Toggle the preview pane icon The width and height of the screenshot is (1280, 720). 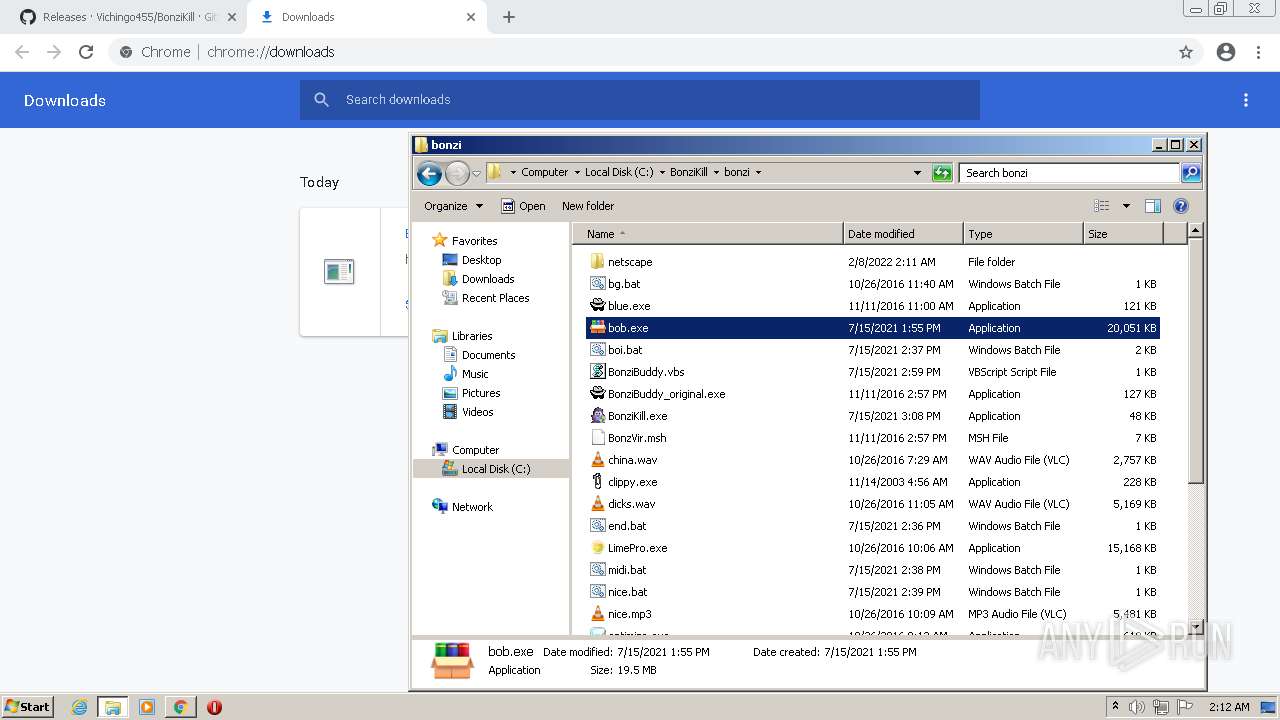(x=1152, y=206)
